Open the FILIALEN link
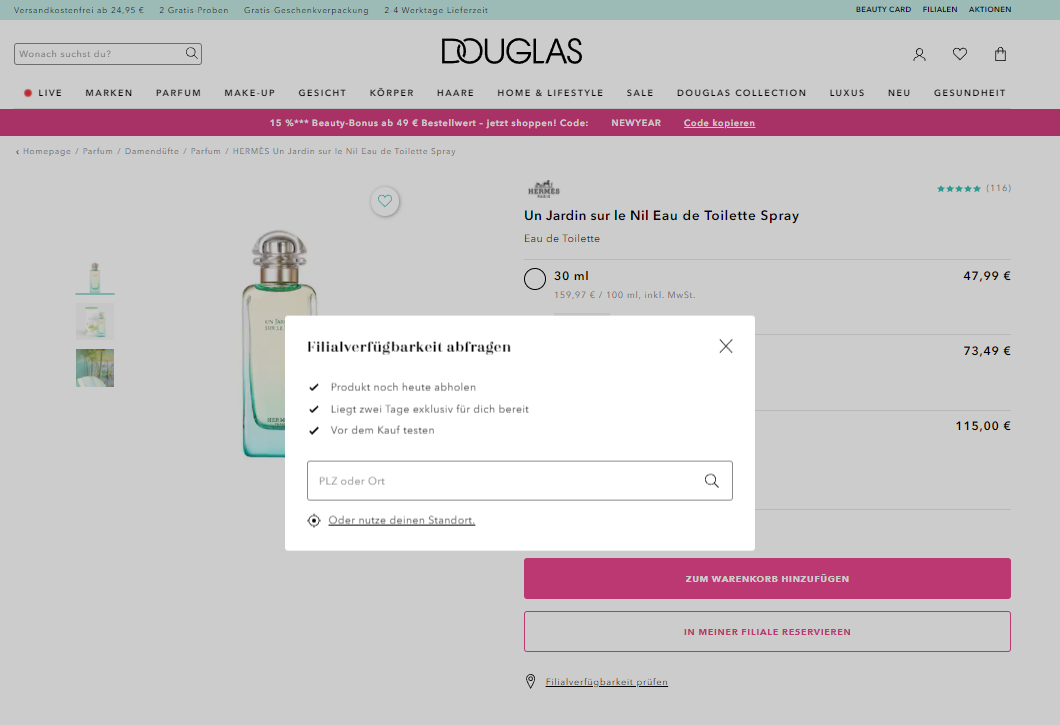 point(940,9)
